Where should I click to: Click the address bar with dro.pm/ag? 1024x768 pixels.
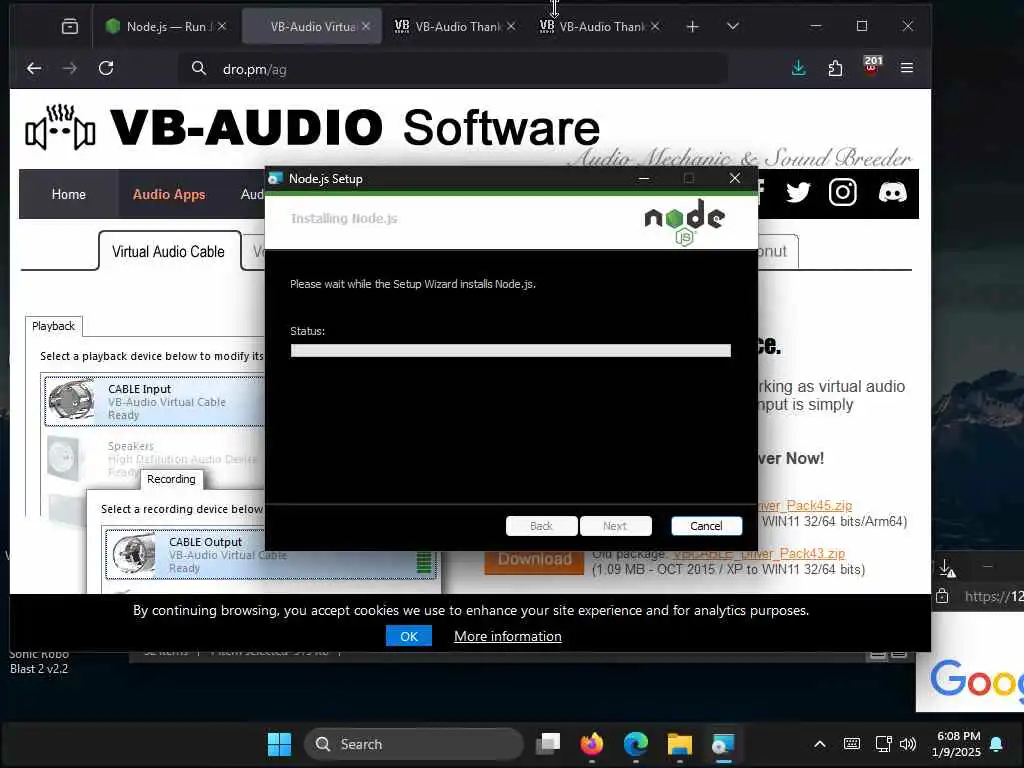(x=453, y=69)
